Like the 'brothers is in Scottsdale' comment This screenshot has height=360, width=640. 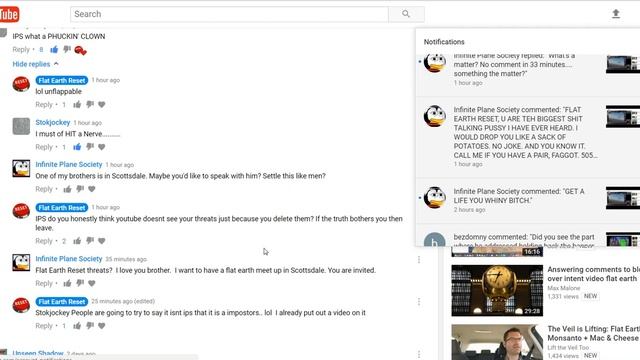(x=67, y=189)
